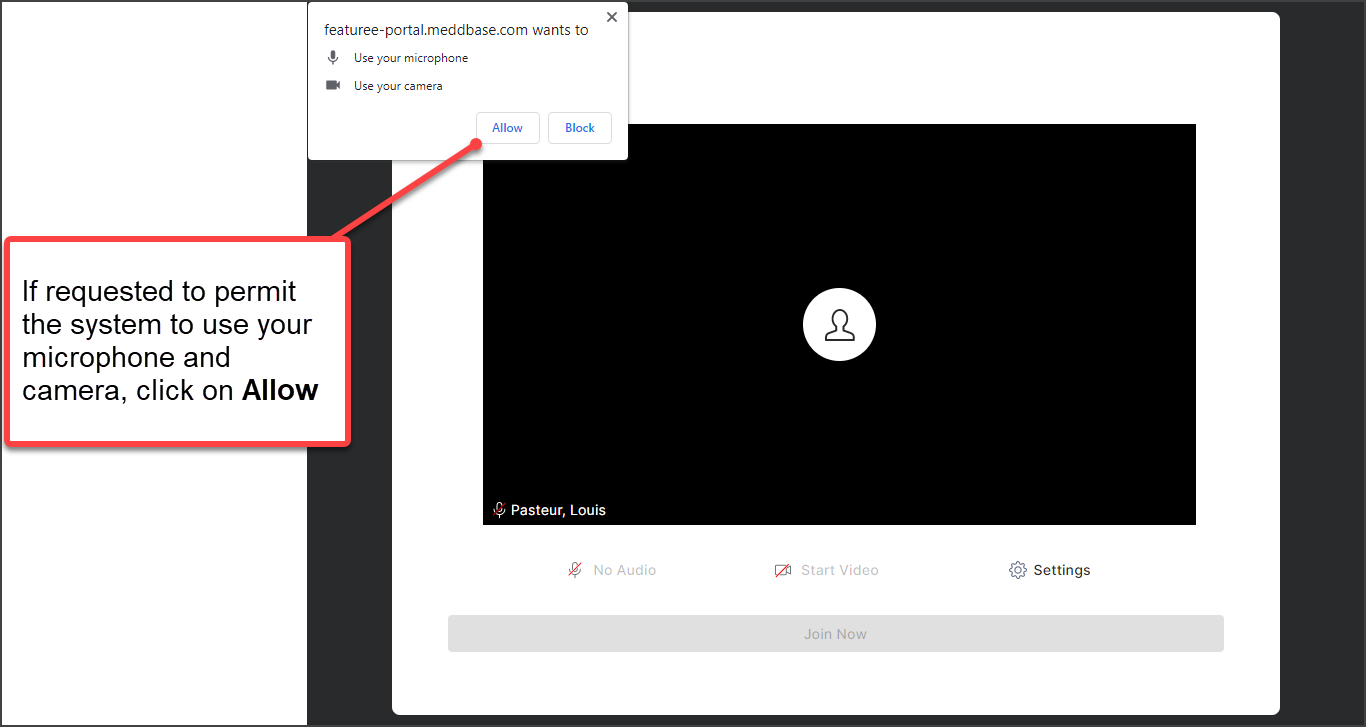Select the 'Use your microphone' text
Viewport: 1366px width, 727px height.
[411, 58]
